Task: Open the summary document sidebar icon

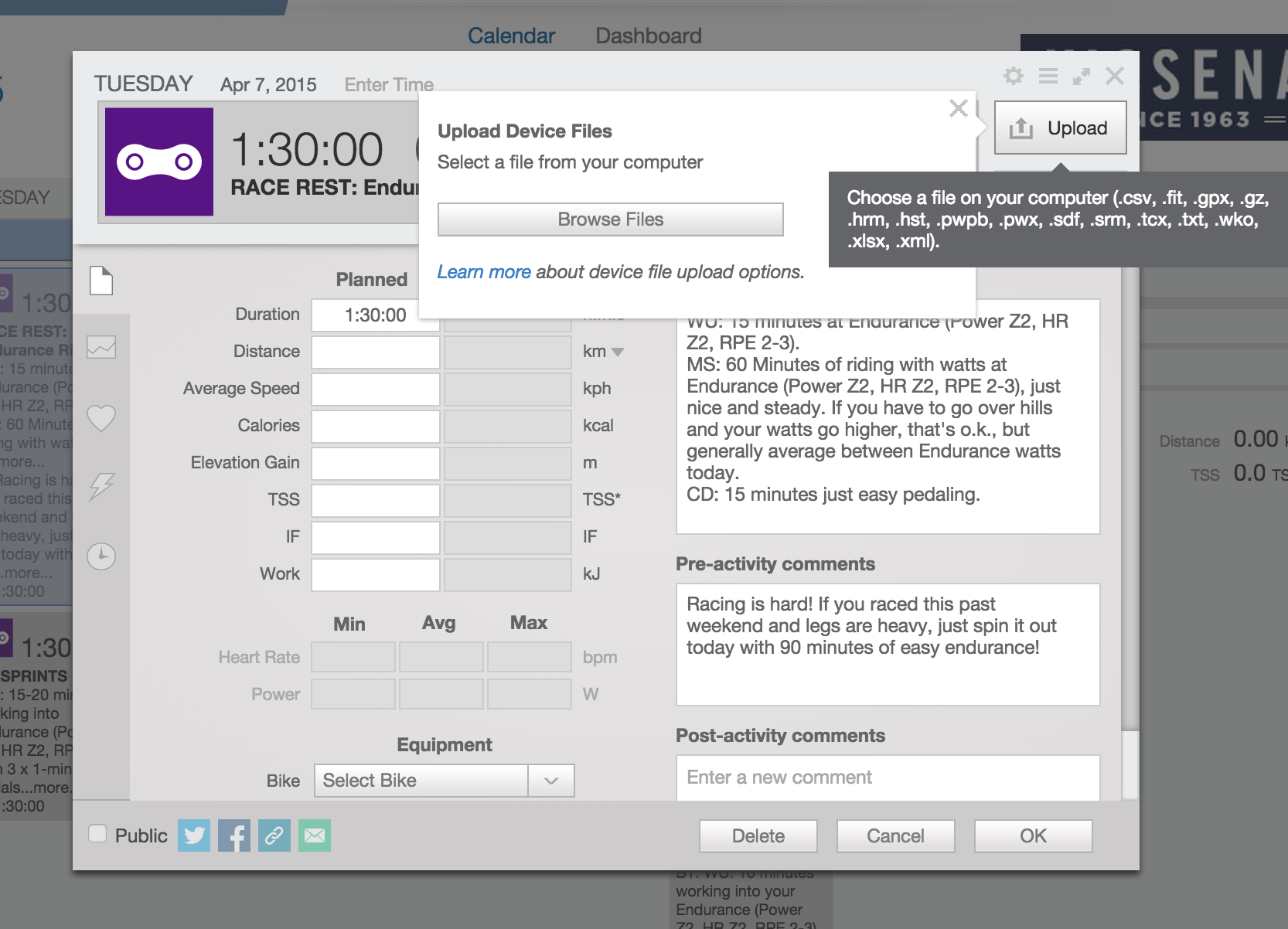Action: [101, 280]
